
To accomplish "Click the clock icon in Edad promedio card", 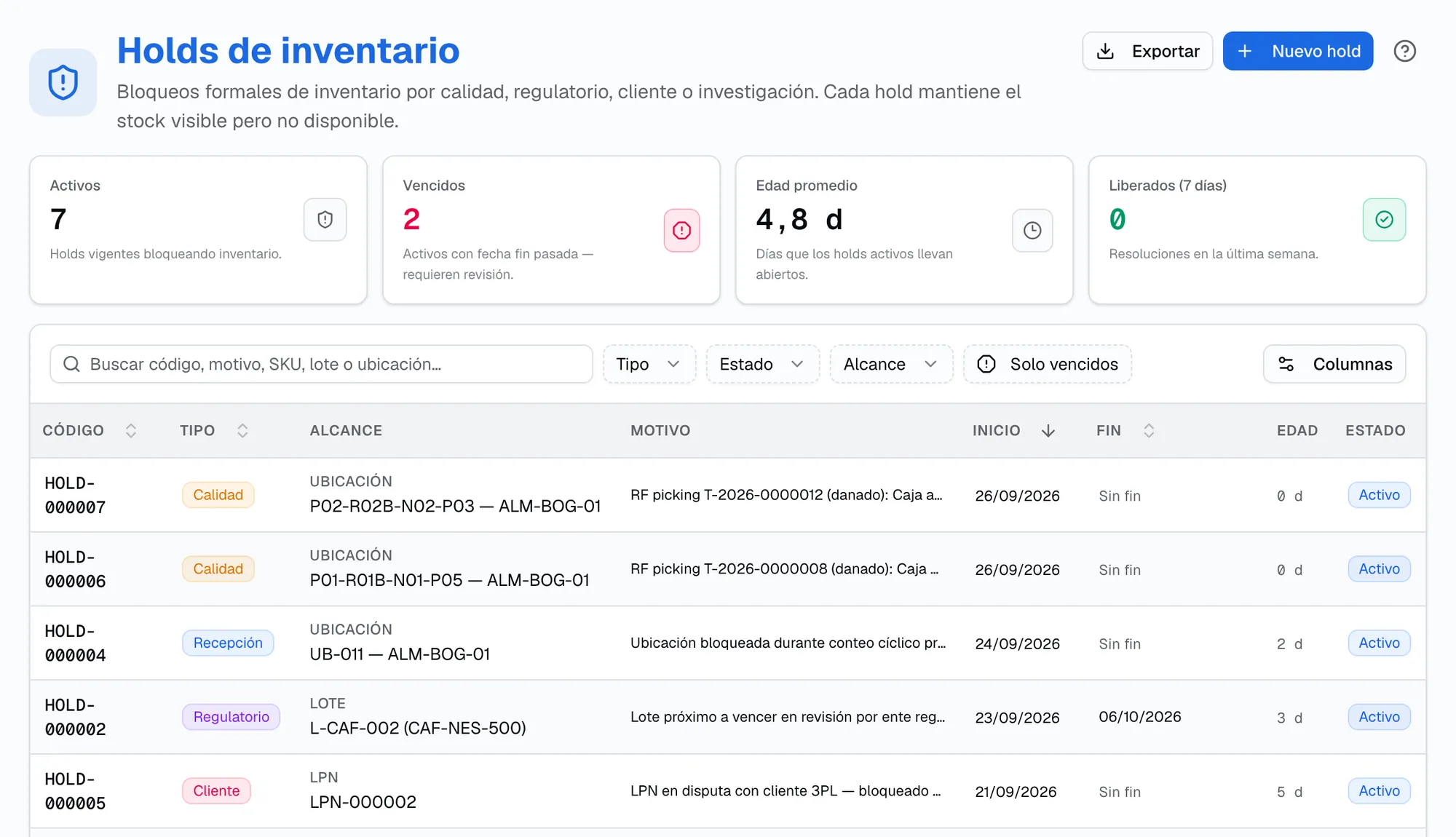I will pyautogui.click(x=1032, y=231).
